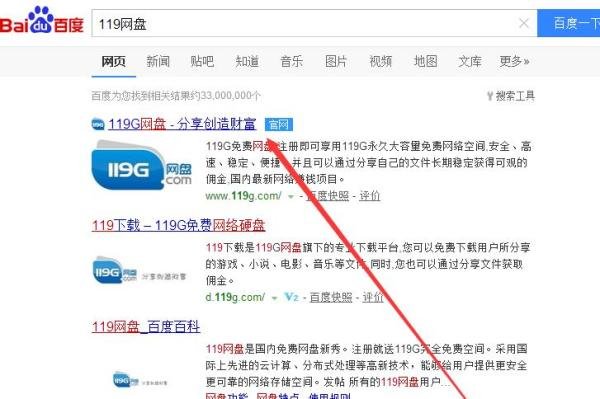Open the 119下载 – 119G免费网络硬盘 result

pyautogui.click(x=178, y=225)
